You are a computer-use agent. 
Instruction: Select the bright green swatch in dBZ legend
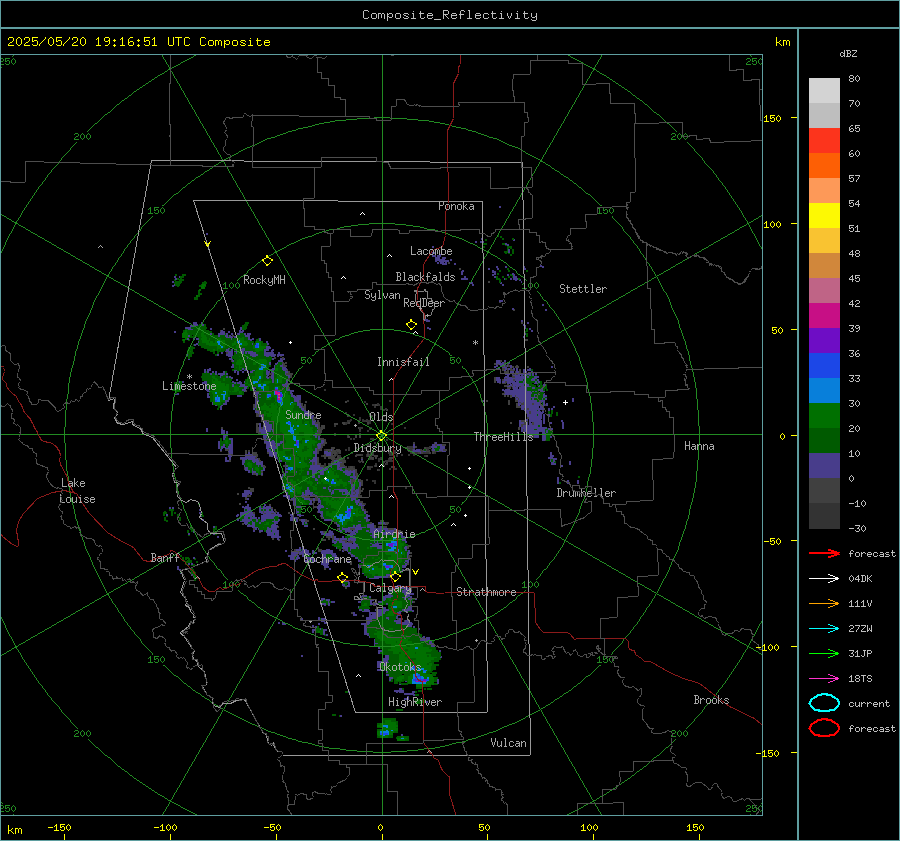(824, 416)
